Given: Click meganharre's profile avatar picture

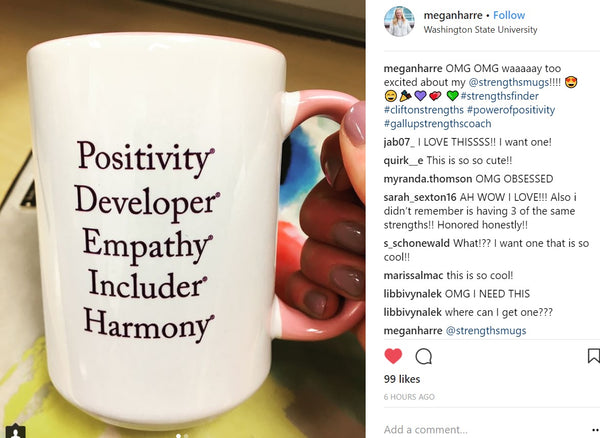Looking at the screenshot, I should [x=399, y=21].
